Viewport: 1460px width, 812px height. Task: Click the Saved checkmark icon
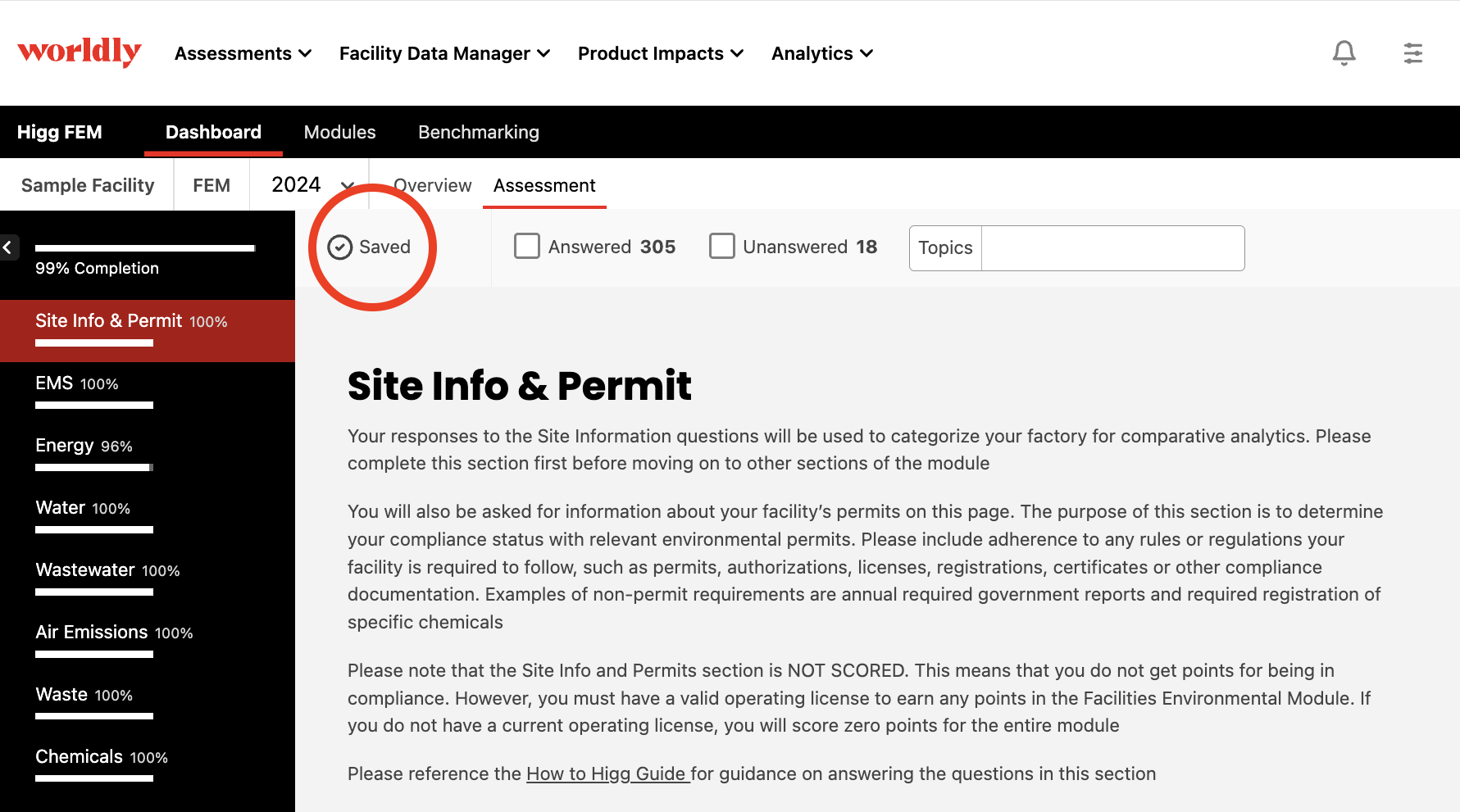click(x=339, y=247)
